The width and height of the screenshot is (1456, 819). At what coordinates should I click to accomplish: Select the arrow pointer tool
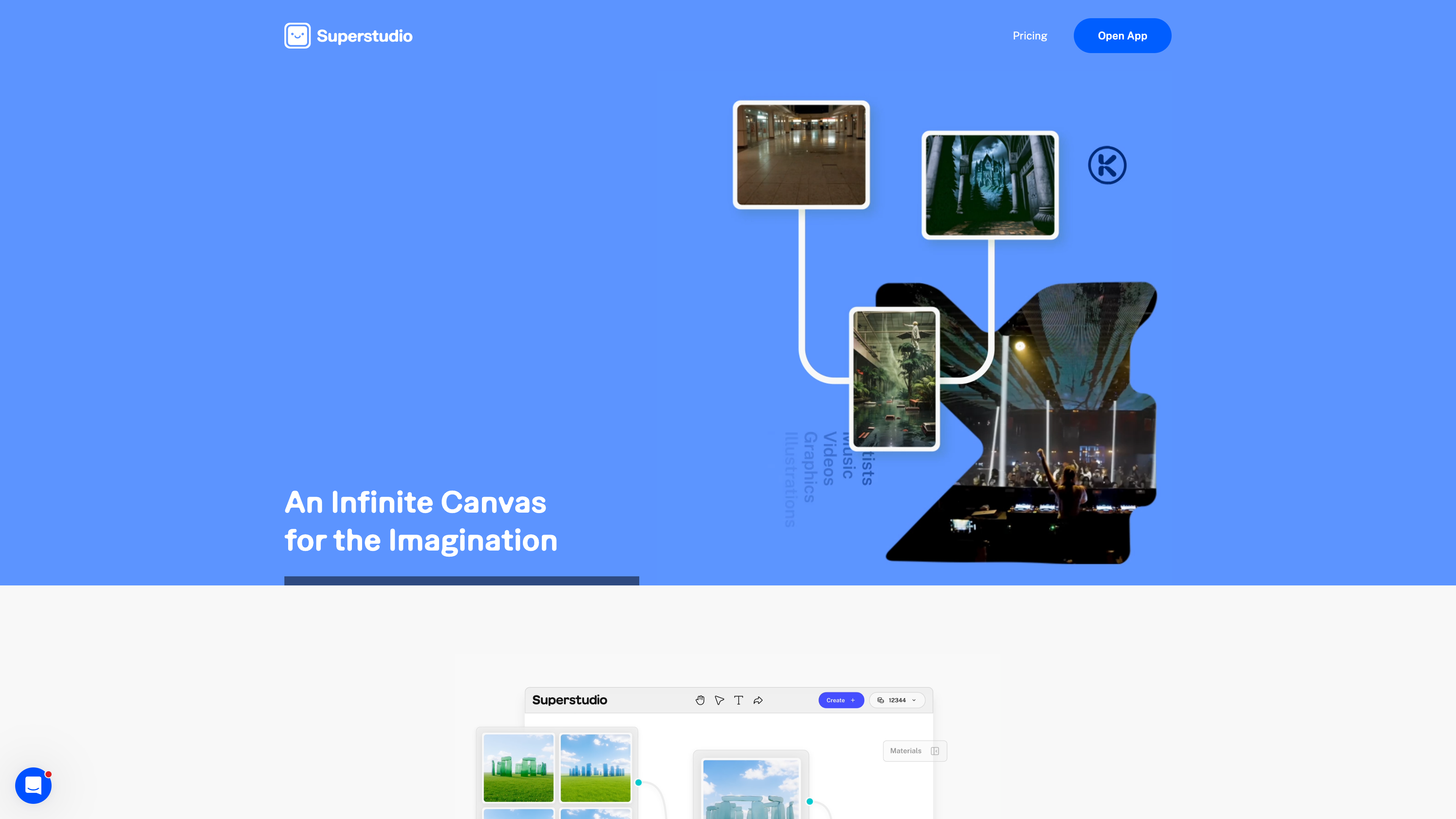(x=719, y=700)
